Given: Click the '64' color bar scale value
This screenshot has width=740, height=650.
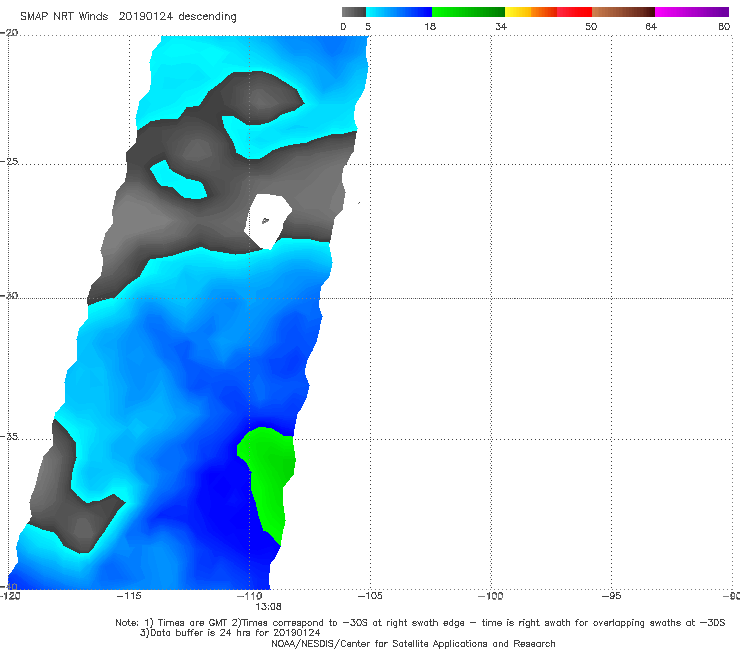Looking at the screenshot, I should pos(651,26).
